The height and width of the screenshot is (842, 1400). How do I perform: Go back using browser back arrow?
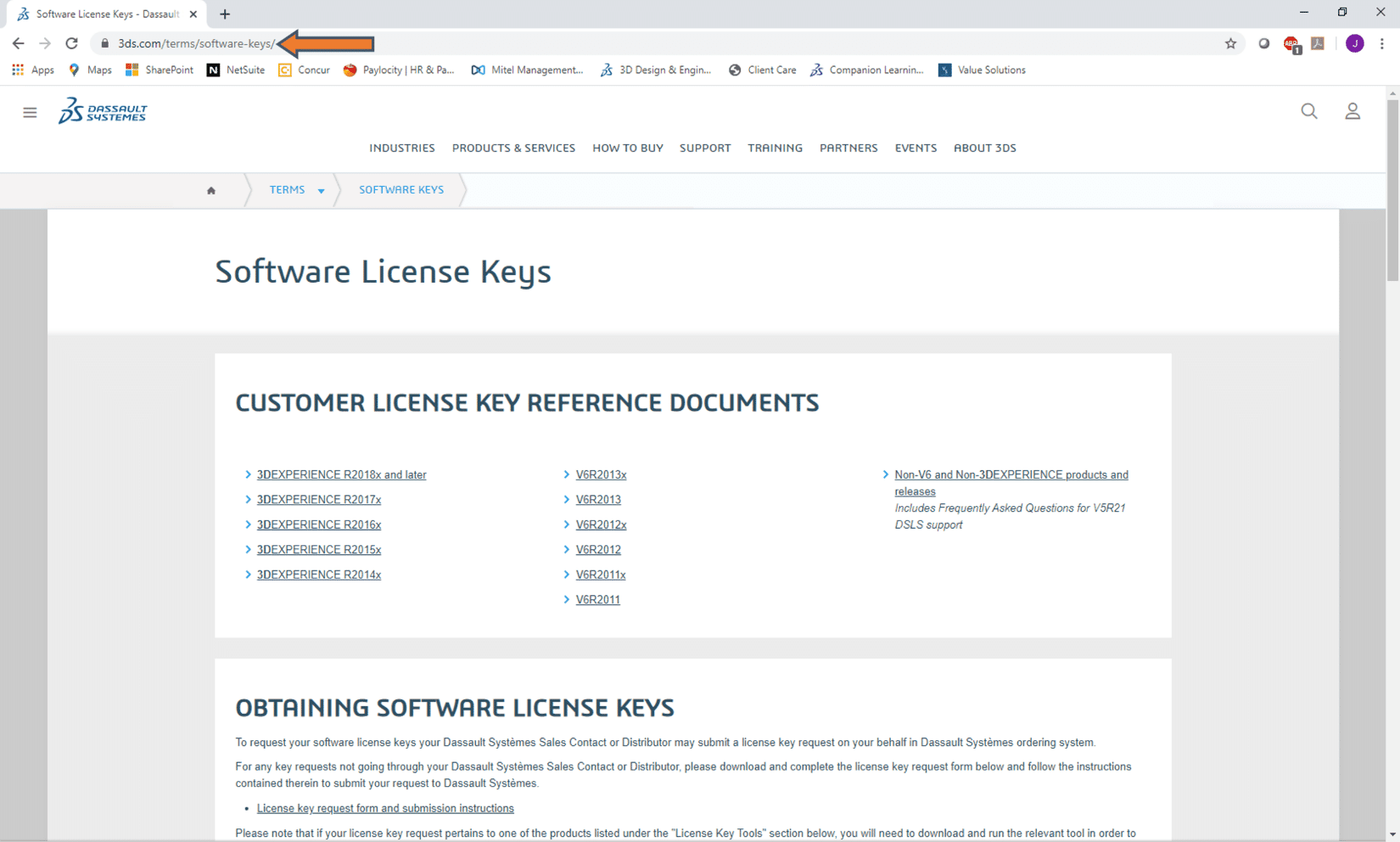click(x=18, y=43)
